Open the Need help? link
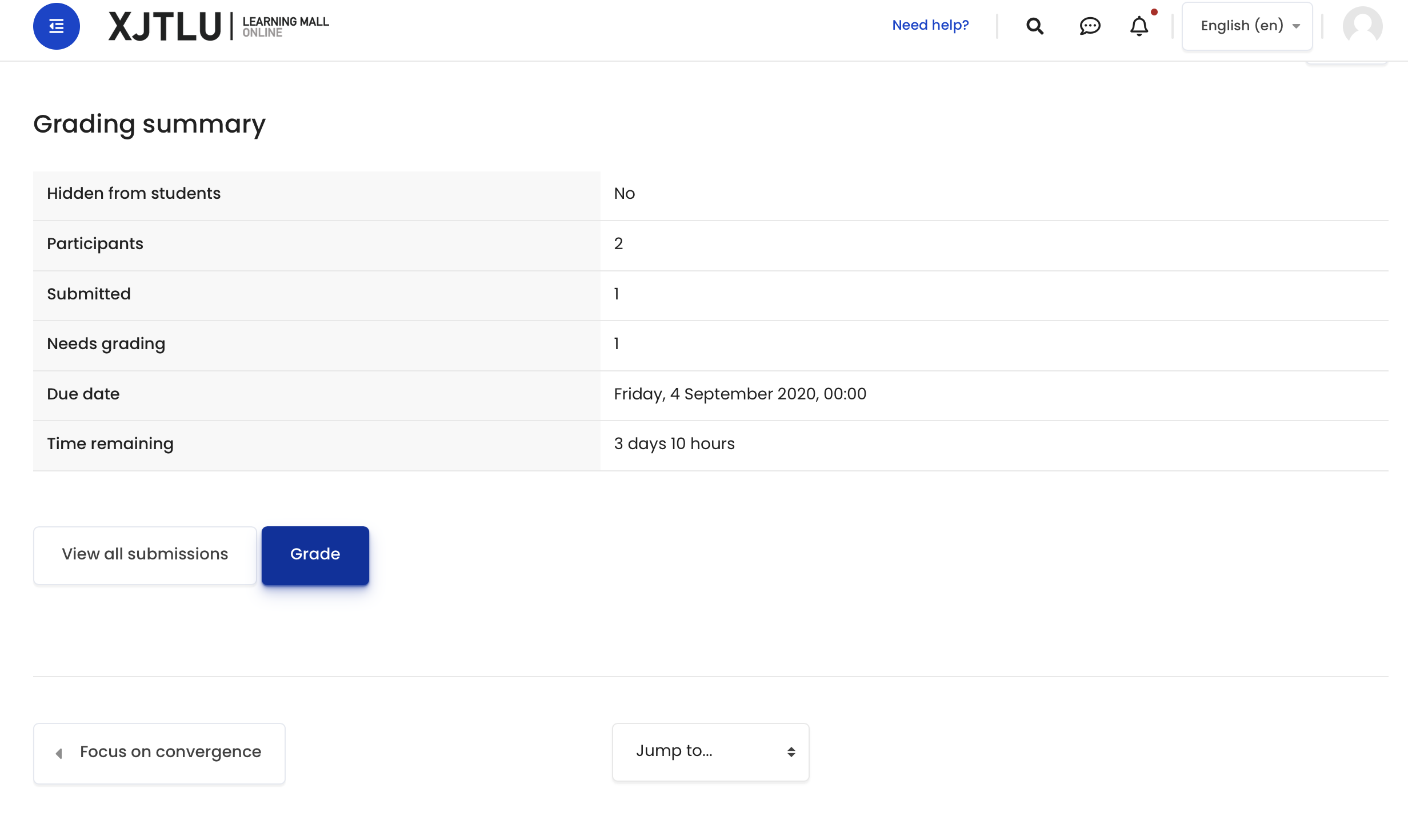Screen dimensions: 1408x840 pos(930,25)
